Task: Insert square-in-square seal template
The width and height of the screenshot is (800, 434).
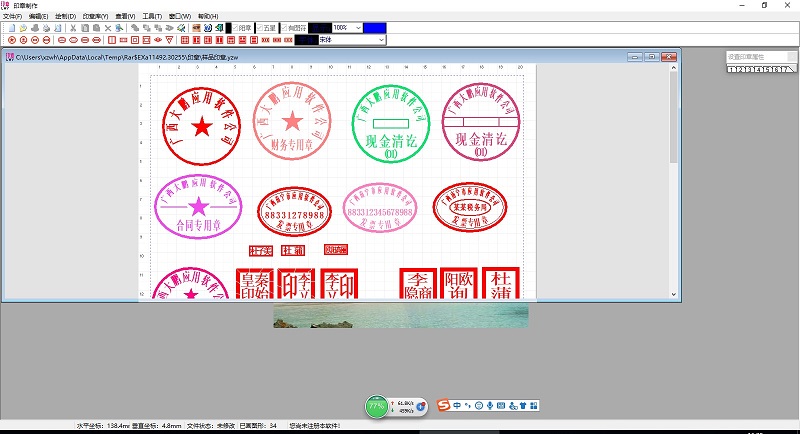Action: click(x=135, y=40)
